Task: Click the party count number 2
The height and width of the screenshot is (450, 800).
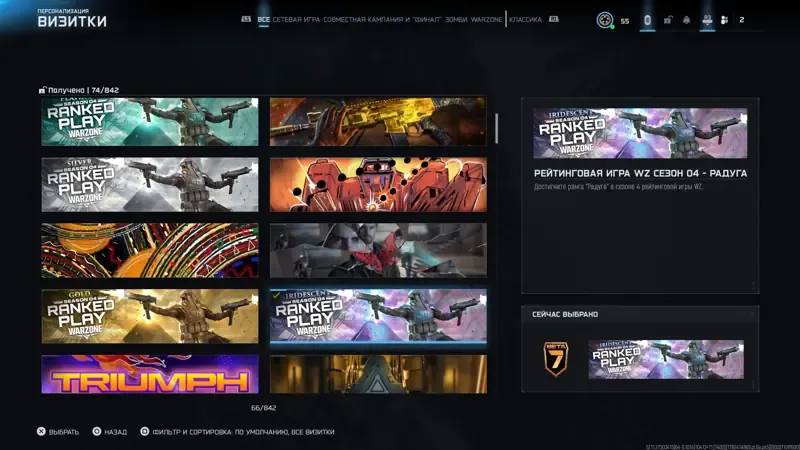Action: tap(742, 20)
